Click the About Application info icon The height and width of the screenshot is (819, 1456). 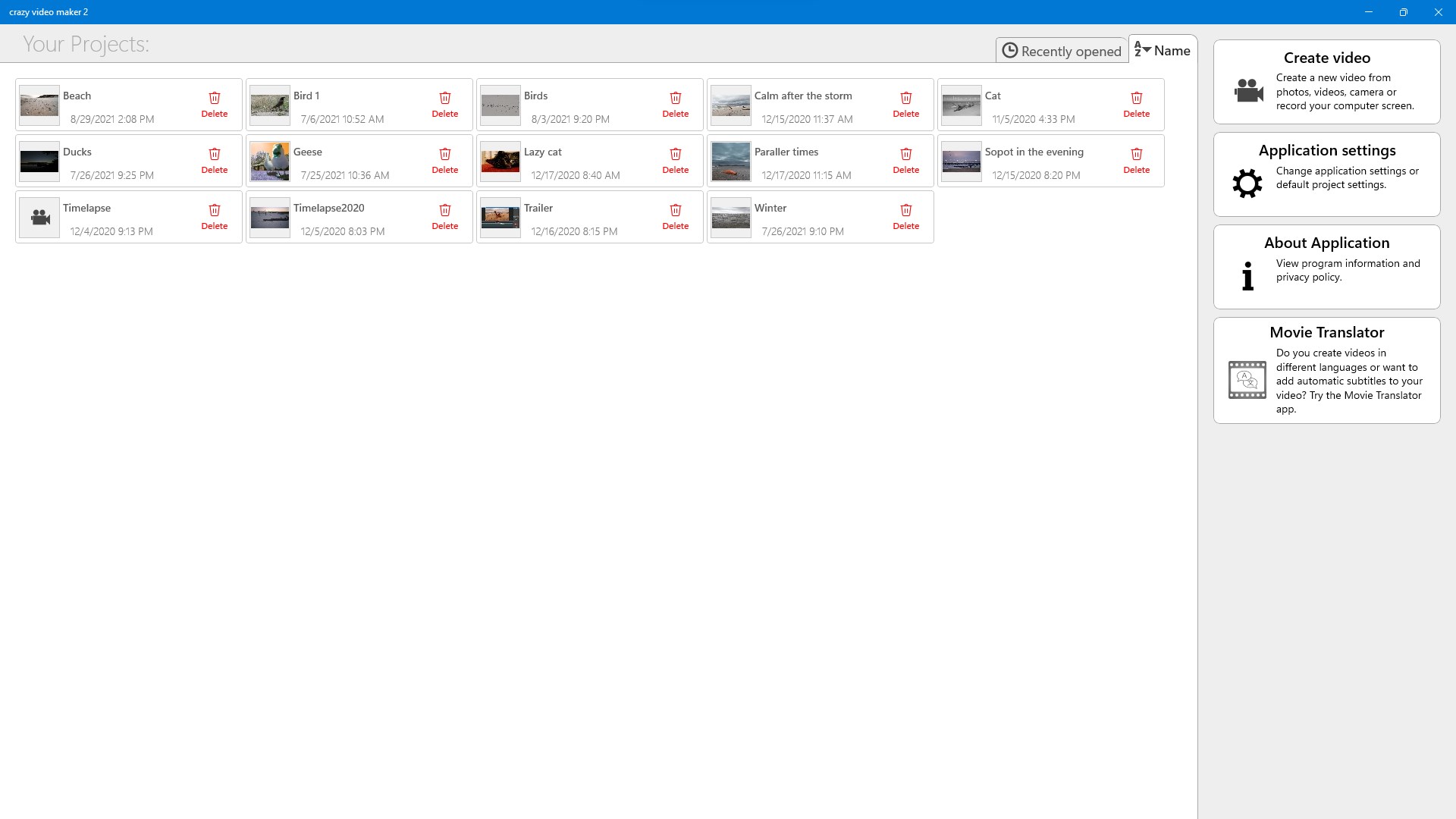pyautogui.click(x=1246, y=276)
